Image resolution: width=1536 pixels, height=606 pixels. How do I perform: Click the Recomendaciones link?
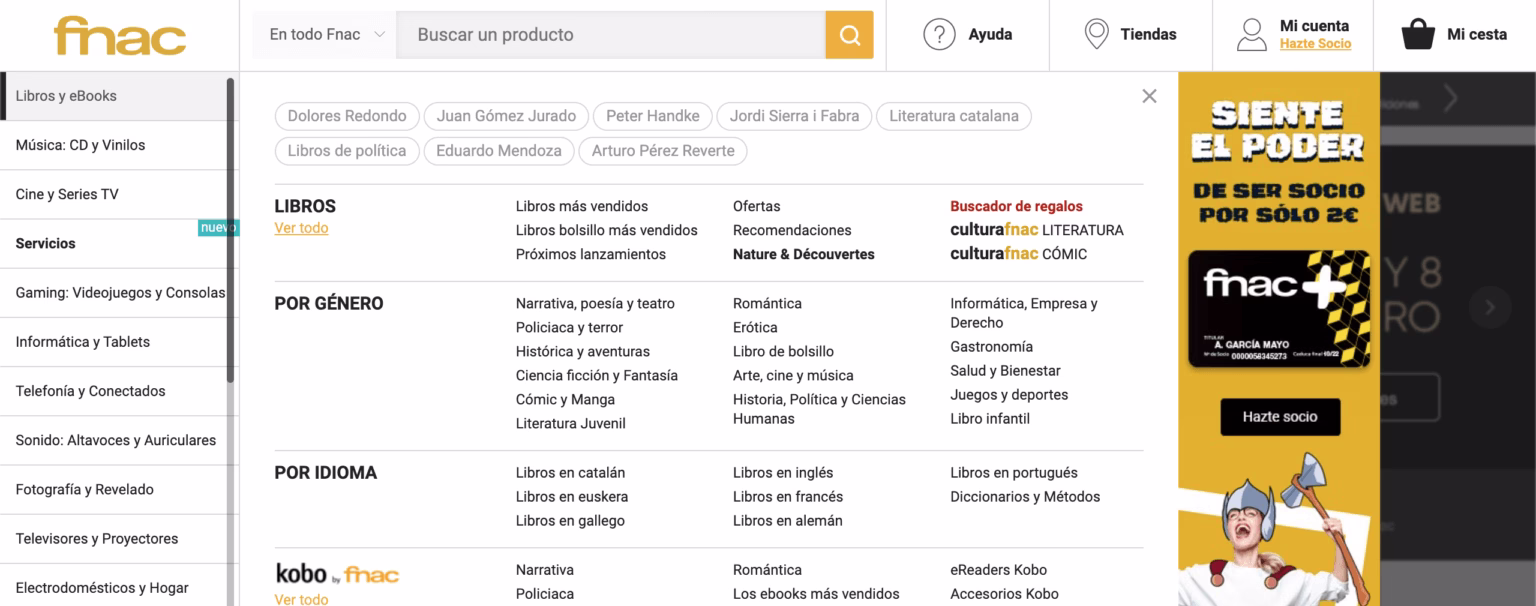click(x=792, y=230)
